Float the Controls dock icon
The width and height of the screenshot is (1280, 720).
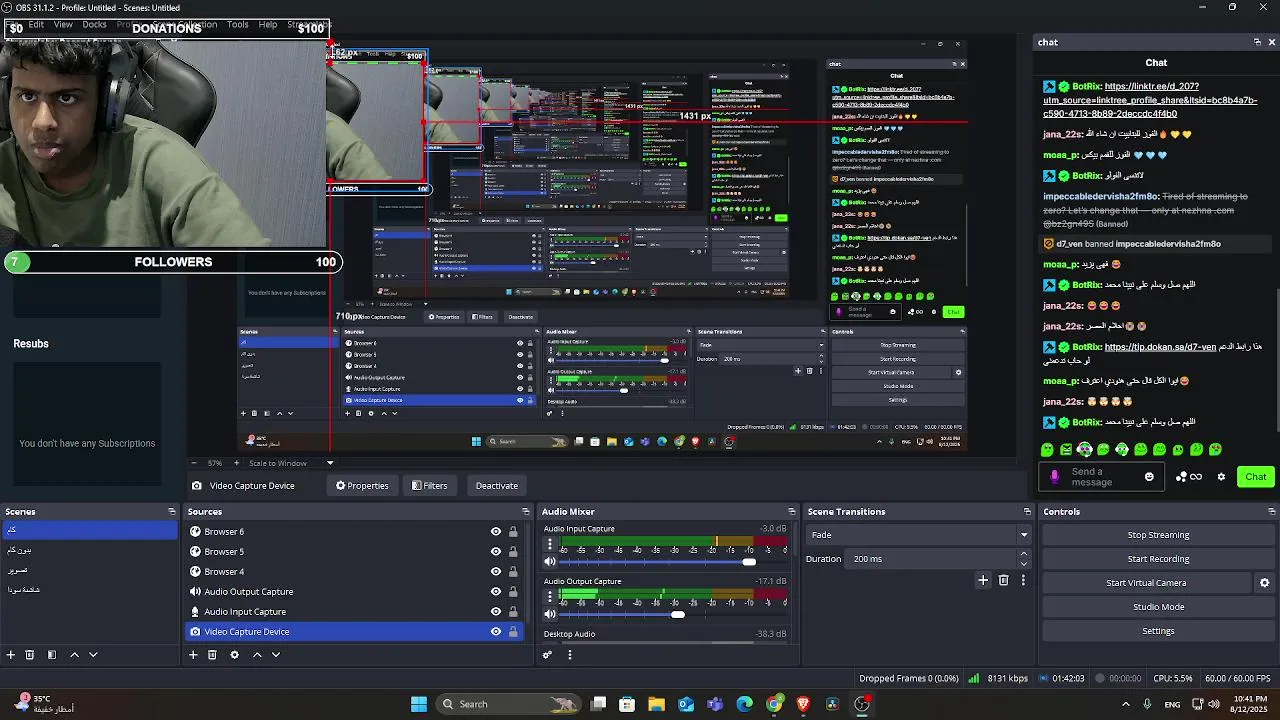pos(1272,512)
